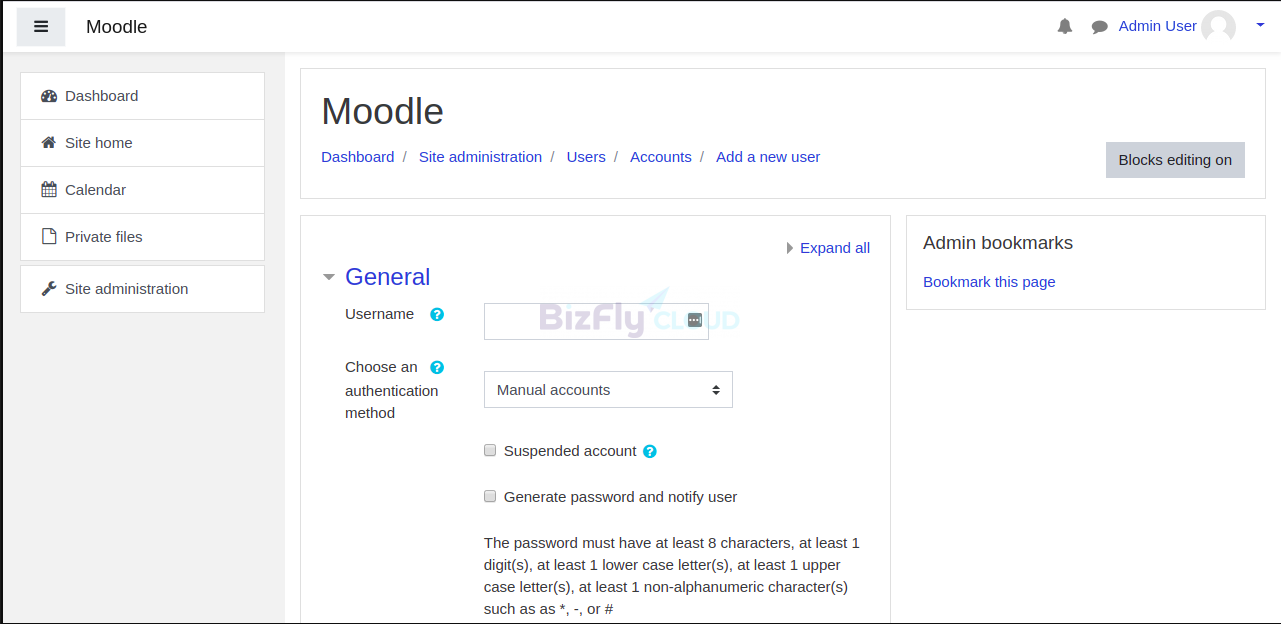
Task: Click the Calendar icon in sidebar
Action: point(49,190)
